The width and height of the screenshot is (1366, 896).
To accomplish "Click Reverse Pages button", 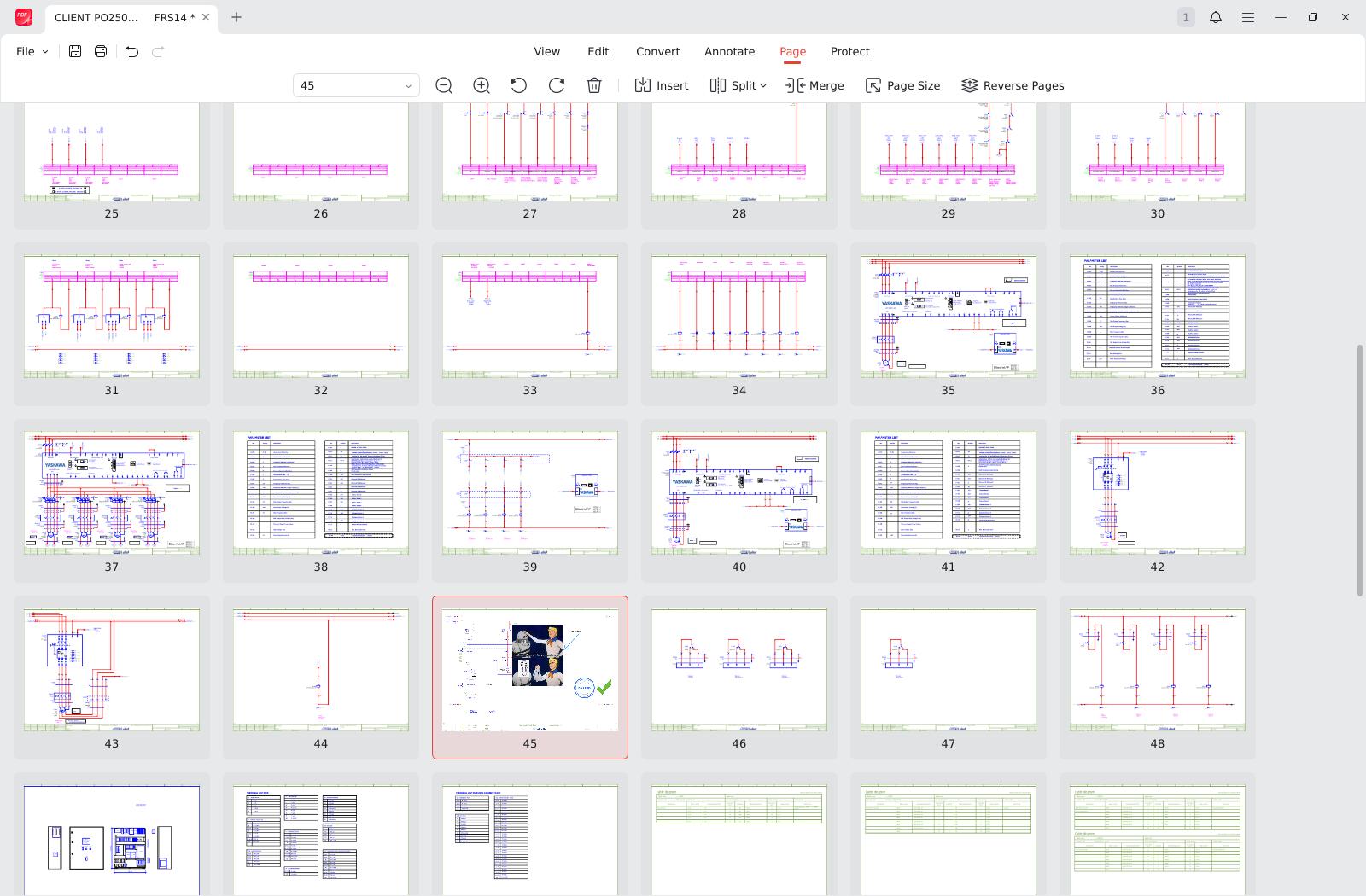I will click(1013, 85).
